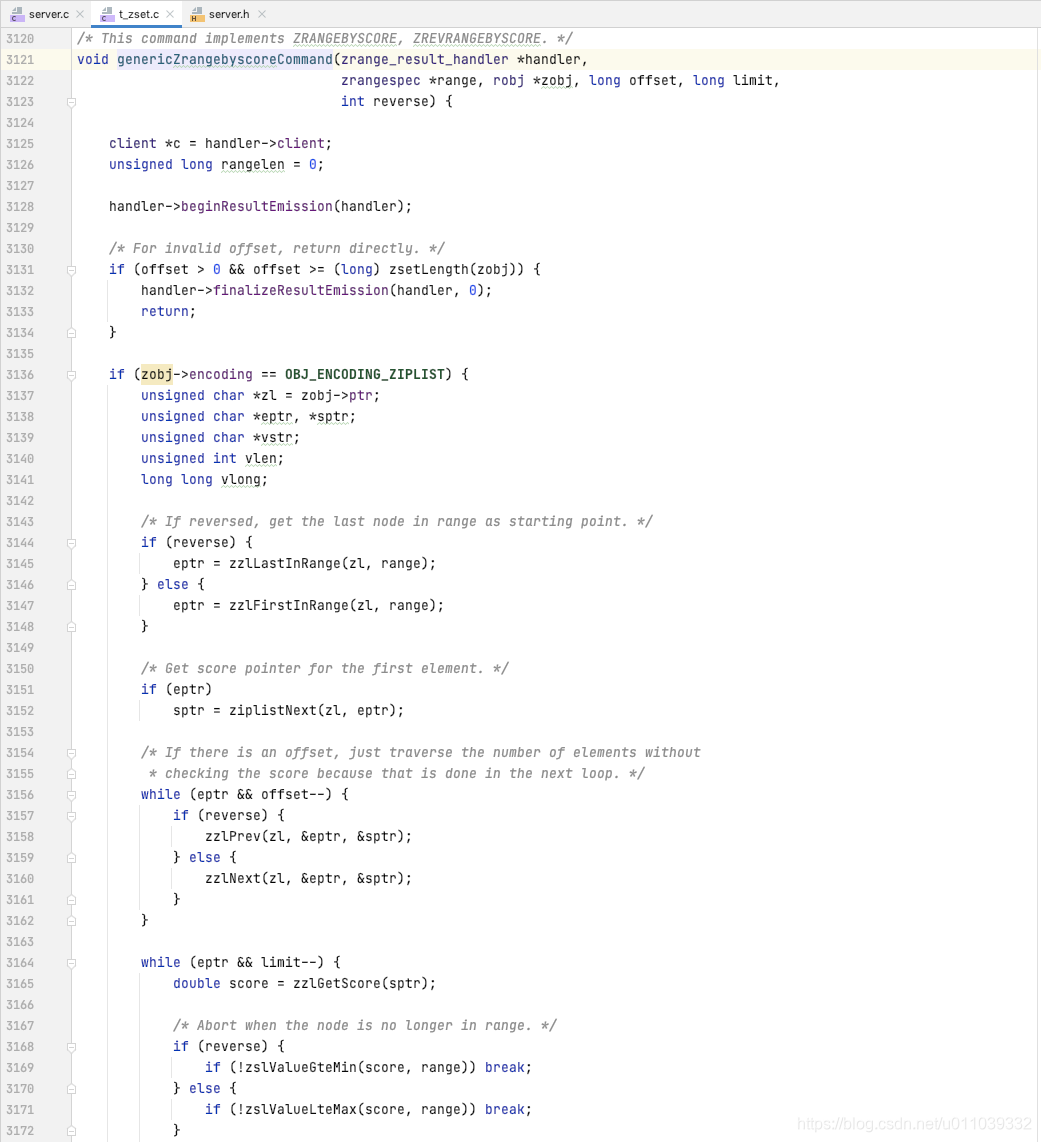Collapse the limit while loop at line 3164

click(71, 963)
